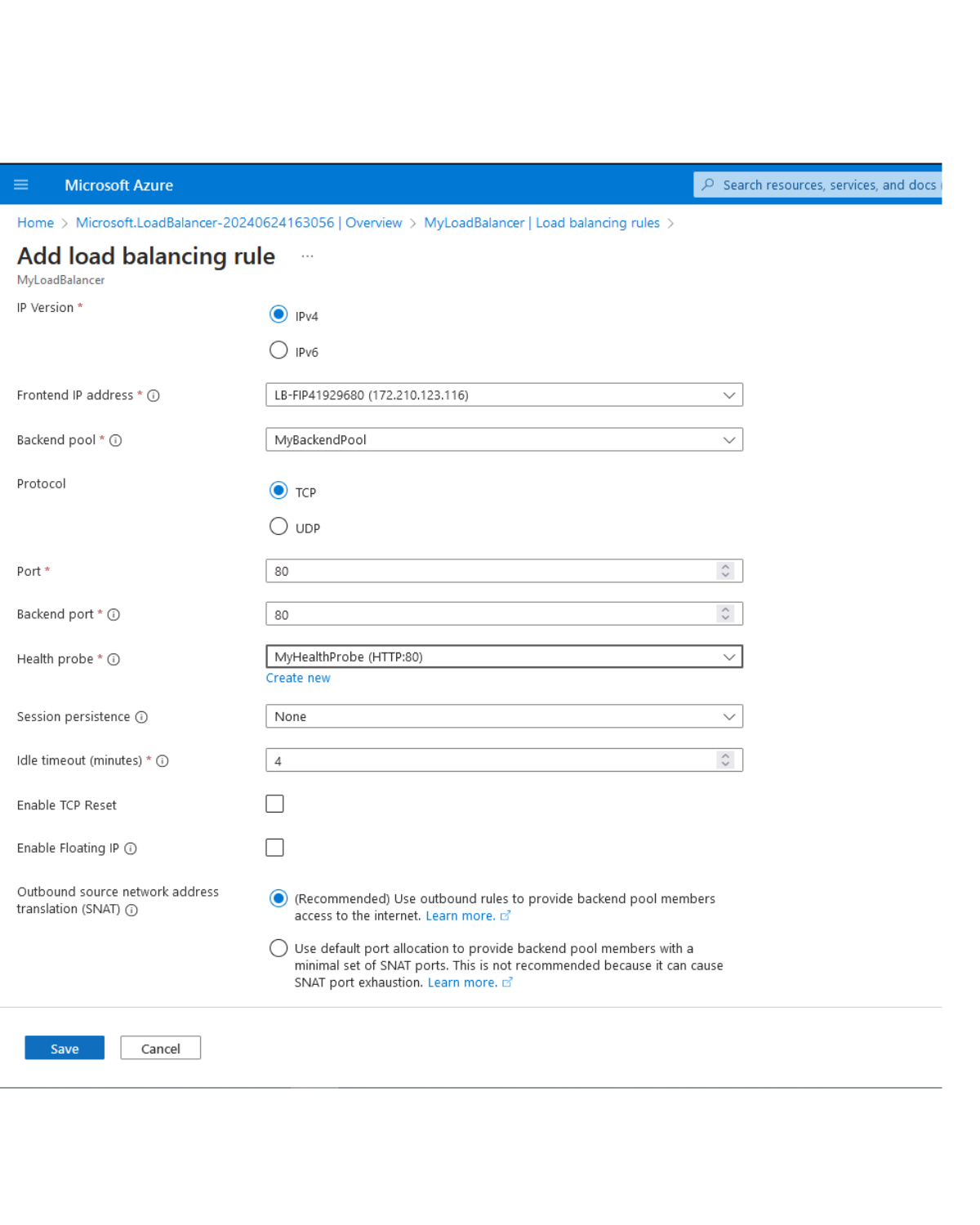Screen dimensions: 980x1225
Task: Open the Backend pool dropdown
Action: [504, 439]
